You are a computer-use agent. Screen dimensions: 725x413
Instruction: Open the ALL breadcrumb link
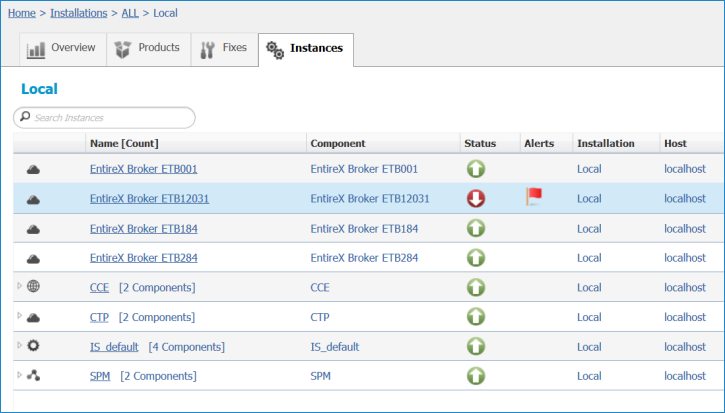130,13
